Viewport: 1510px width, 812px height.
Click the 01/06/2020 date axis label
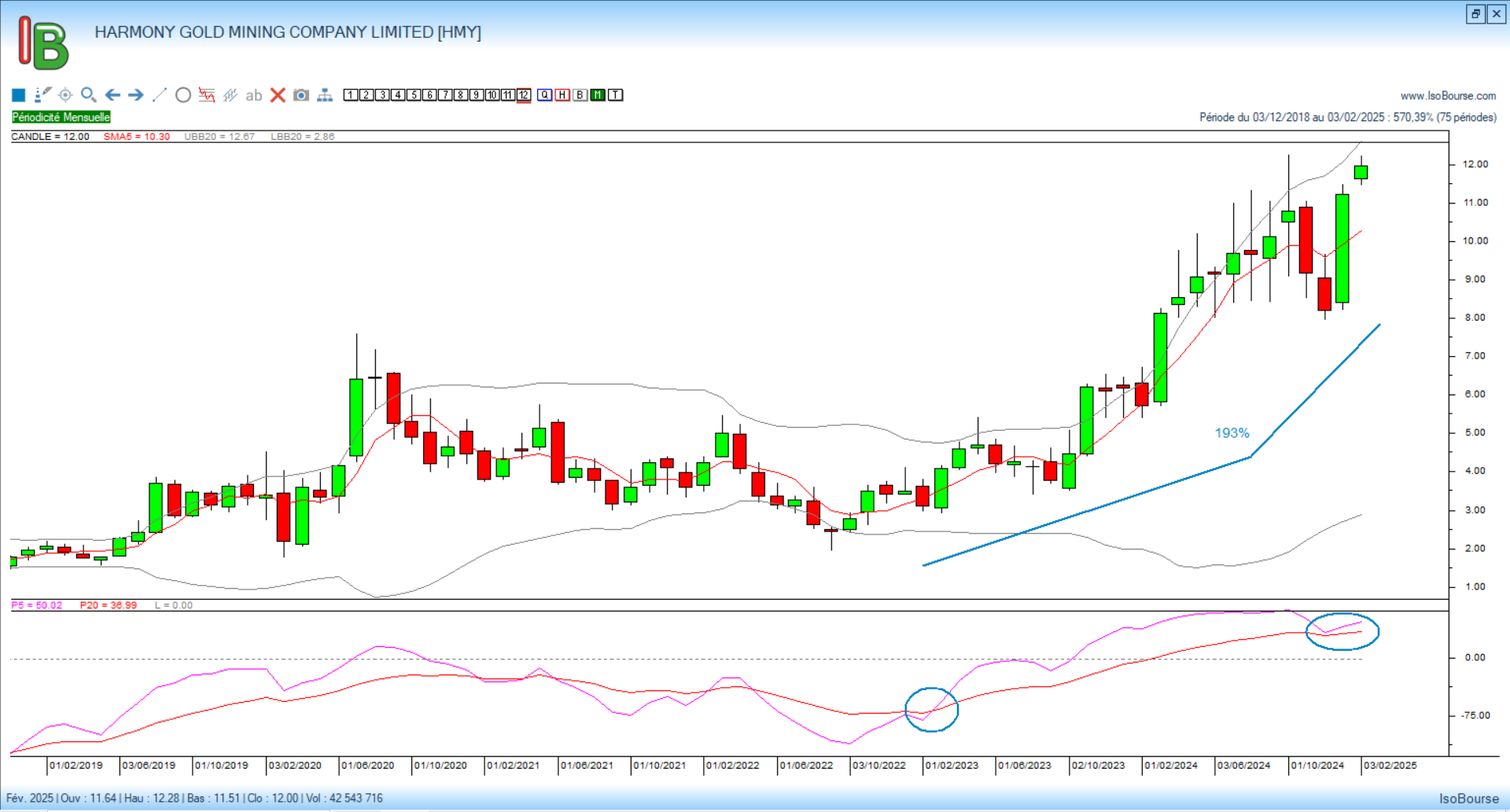coord(367,766)
